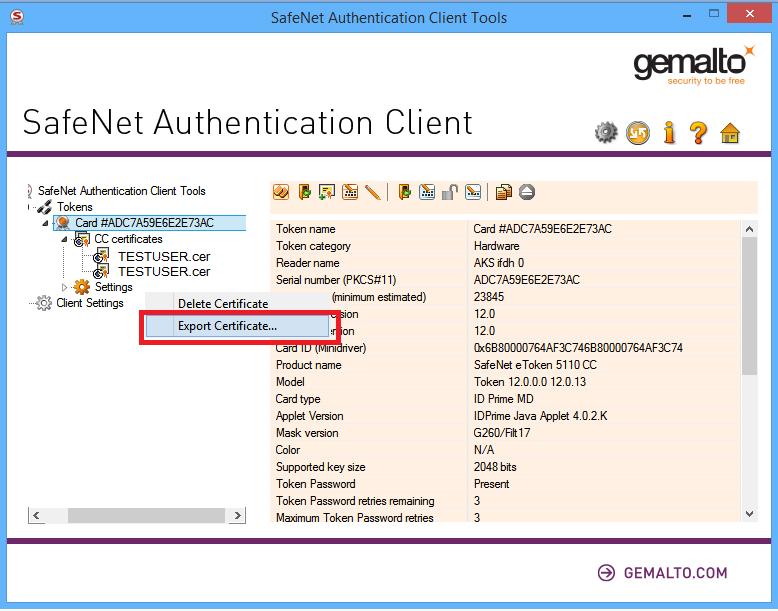Click the Hardware token category value
The width and height of the screenshot is (778, 611).
[497, 246]
